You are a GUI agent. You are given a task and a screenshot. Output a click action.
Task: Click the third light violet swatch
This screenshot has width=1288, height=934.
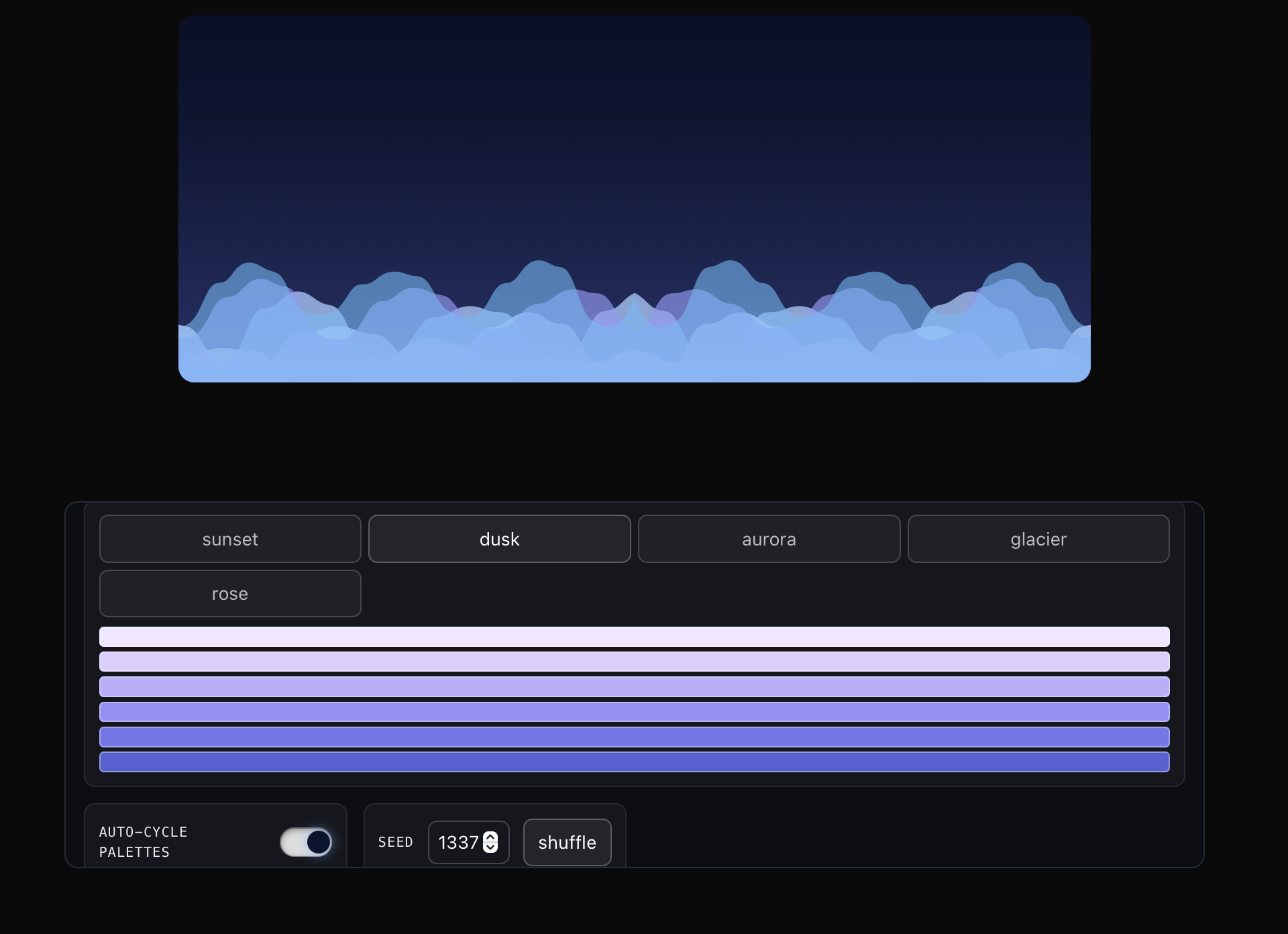[x=634, y=686]
